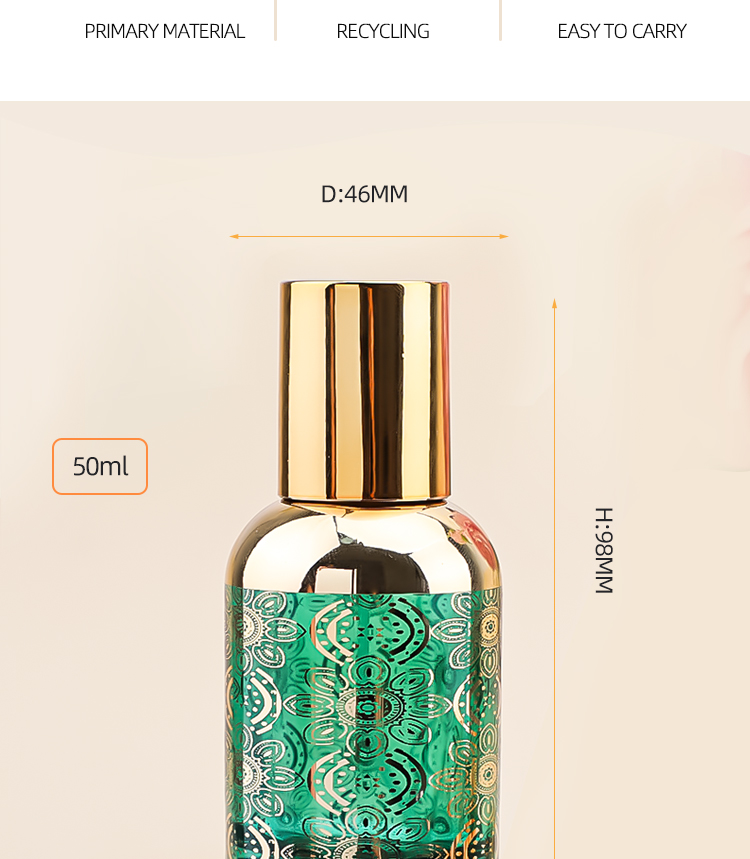Click divider between PRIMARY MATERIAL and RECYCLING

276,20
